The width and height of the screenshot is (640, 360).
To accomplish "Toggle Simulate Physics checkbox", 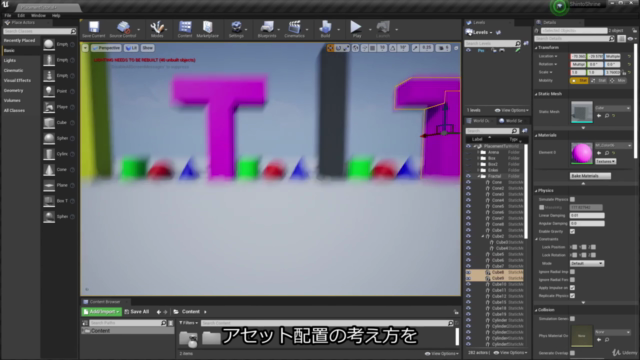I will 572,200.
